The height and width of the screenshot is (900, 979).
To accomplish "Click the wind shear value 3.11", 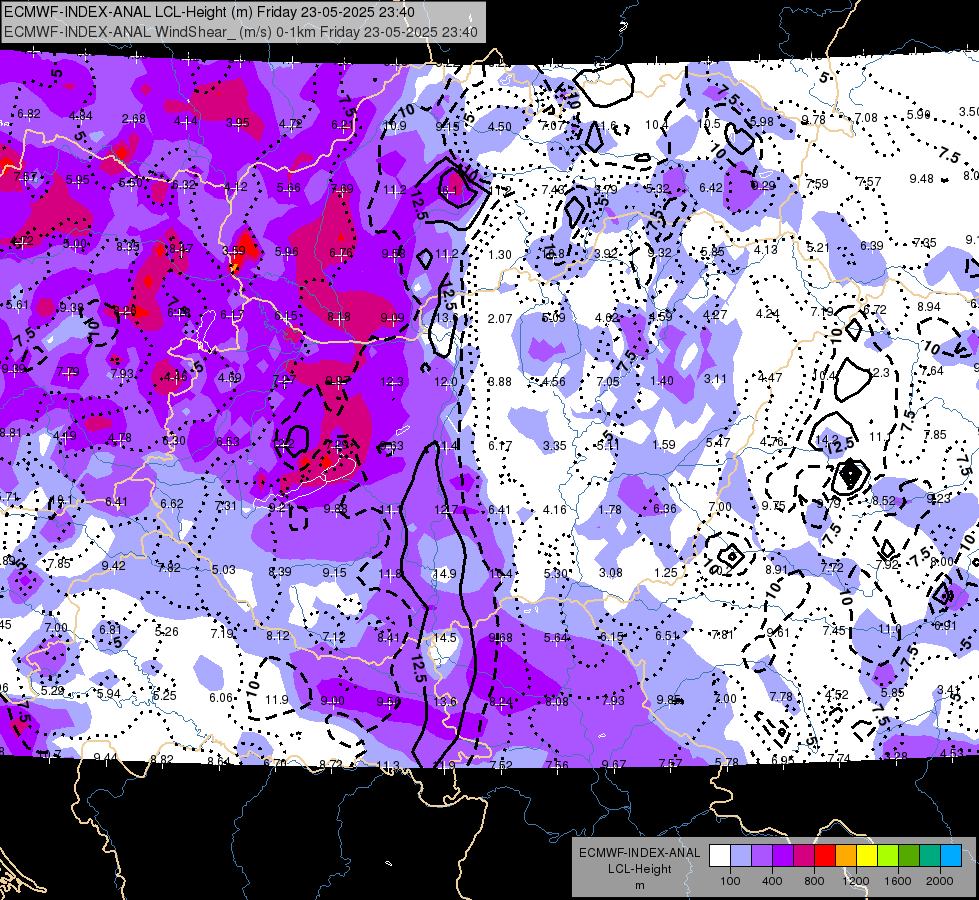I will (x=715, y=378).
